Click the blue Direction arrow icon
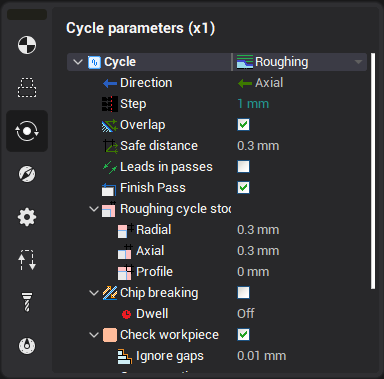 tap(110, 83)
